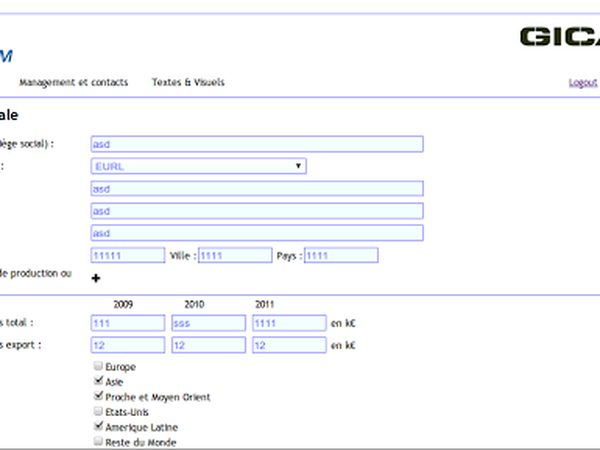Viewport: 600px width, 450px height.
Task: Click the 2009 export revenue field
Action: (x=128, y=345)
